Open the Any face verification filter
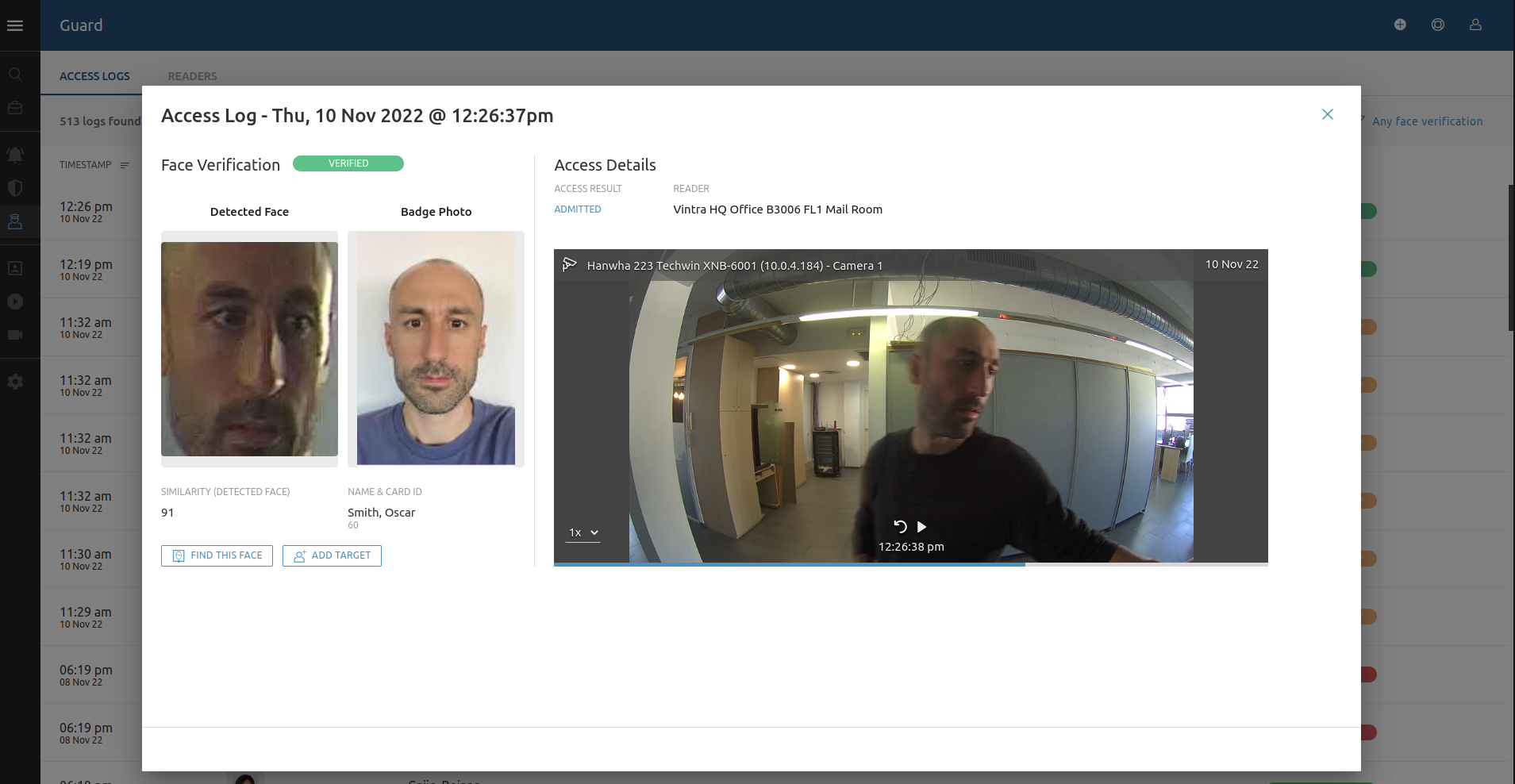This screenshot has height=784, width=1515. click(1426, 121)
